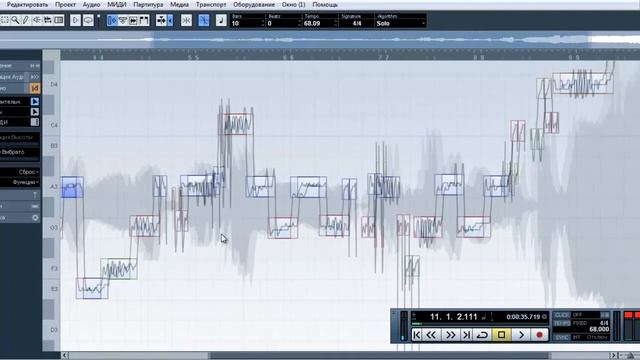Select the Audition speaker tool

pos(37,20)
